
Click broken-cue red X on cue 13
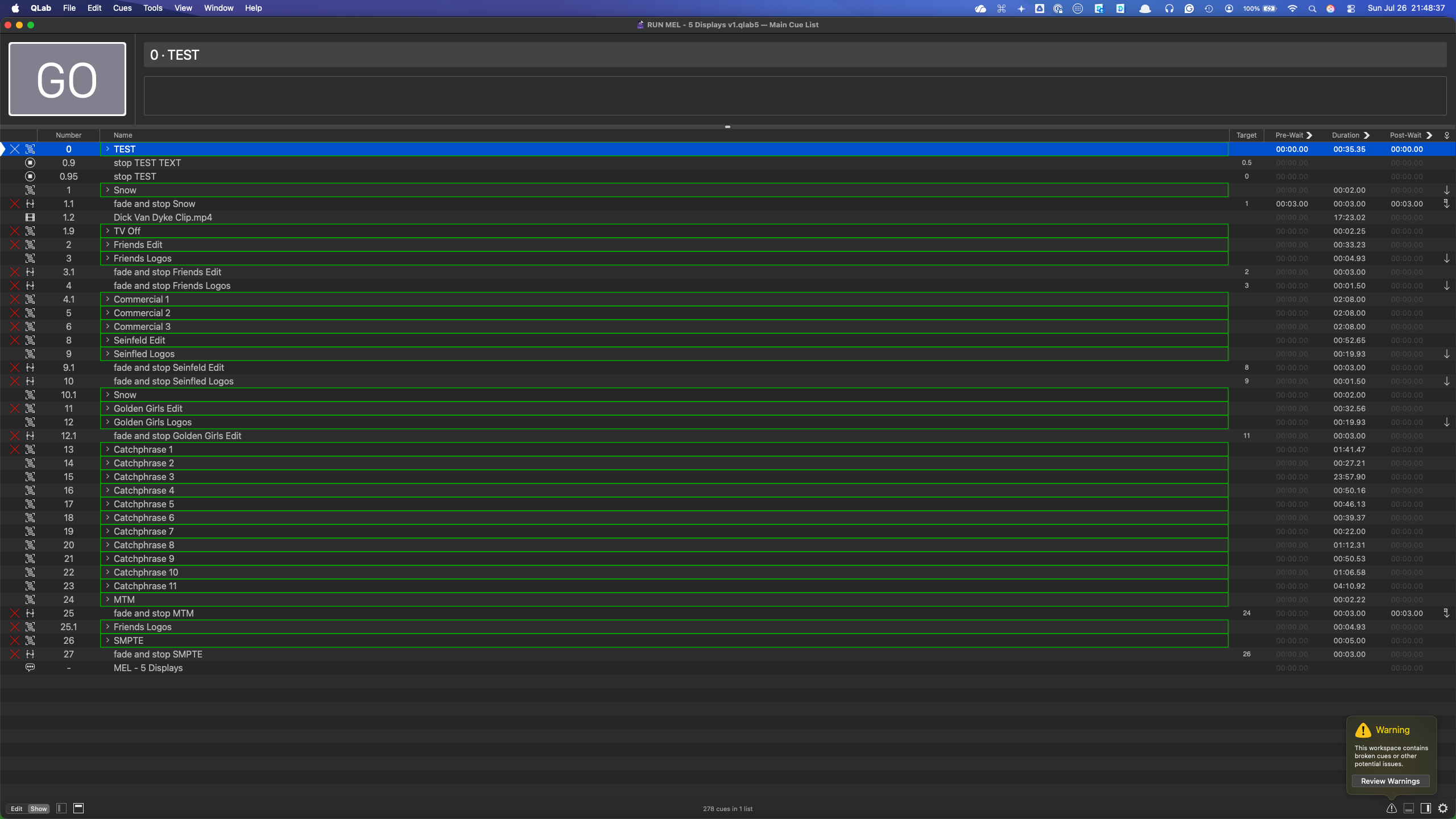click(x=15, y=449)
